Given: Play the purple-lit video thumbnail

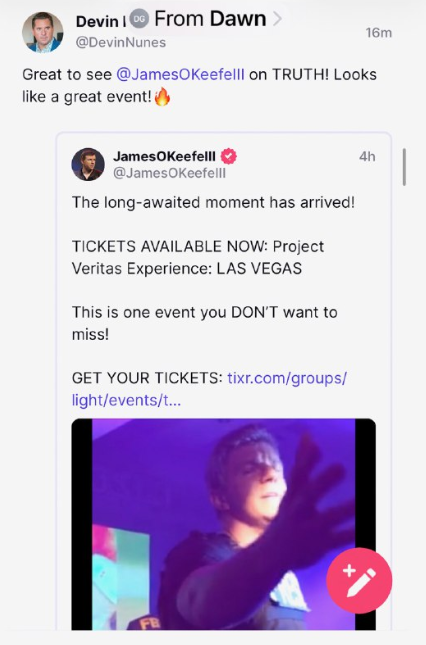Looking at the screenshot, I should (223, 524).
